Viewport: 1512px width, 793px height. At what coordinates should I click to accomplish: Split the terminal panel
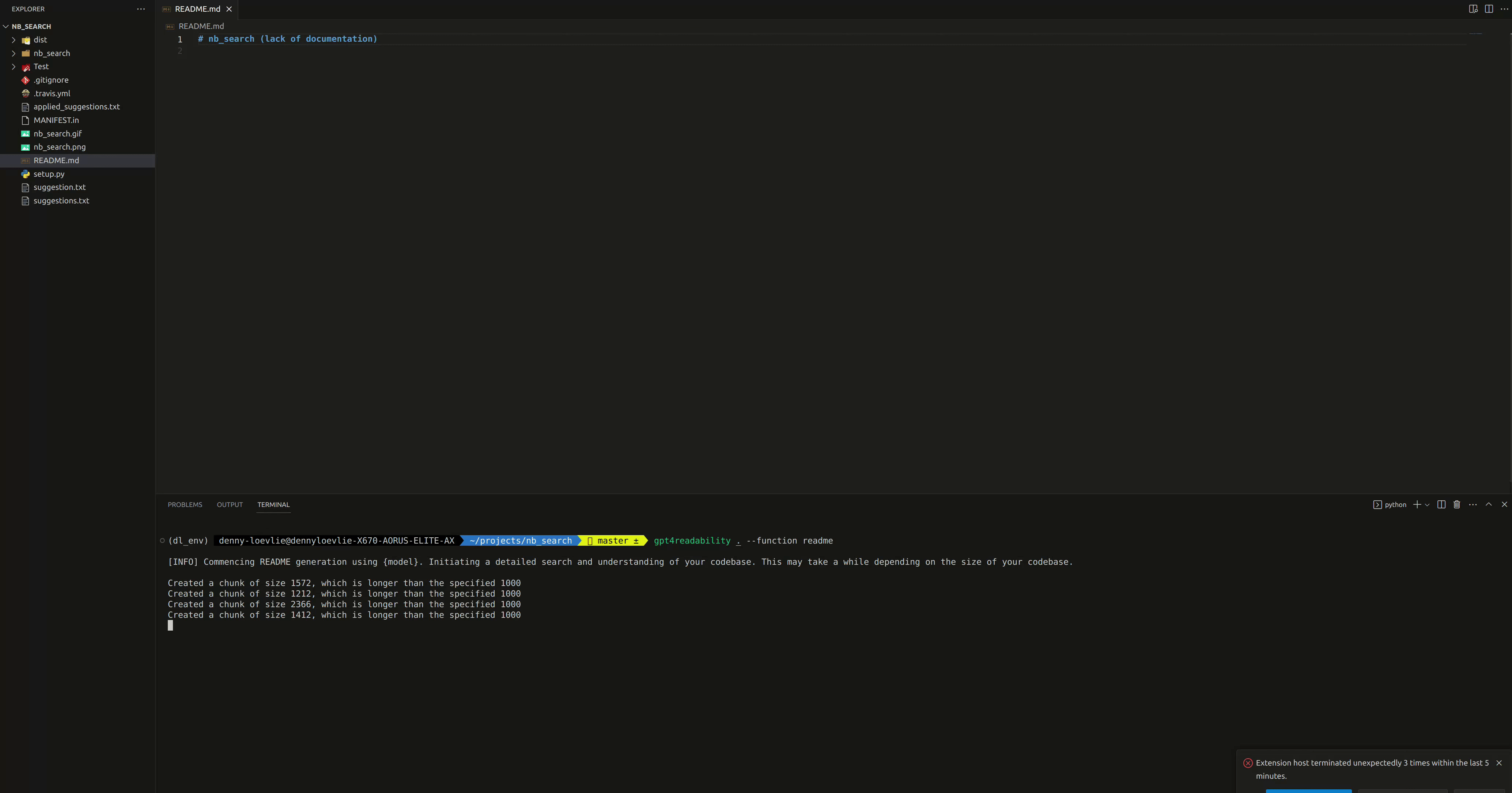click(1441, 504)
